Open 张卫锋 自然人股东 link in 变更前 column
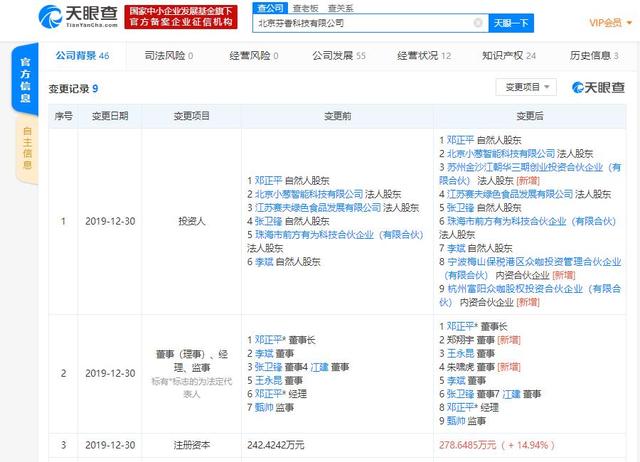The height and width of the screenshot is (462, 640). tap(268, 221)
